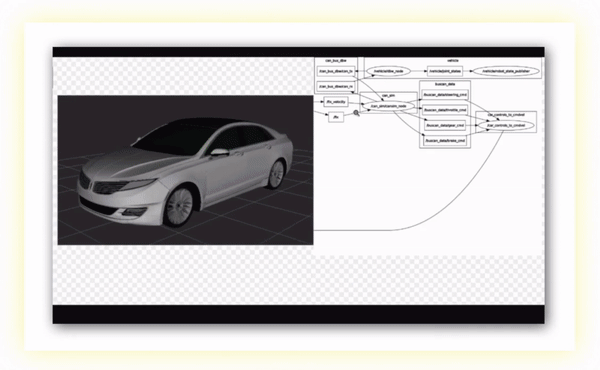Select the /vehicle/dbw_node ellipse node
Screen dimensions: 600x370
point(388,71)
